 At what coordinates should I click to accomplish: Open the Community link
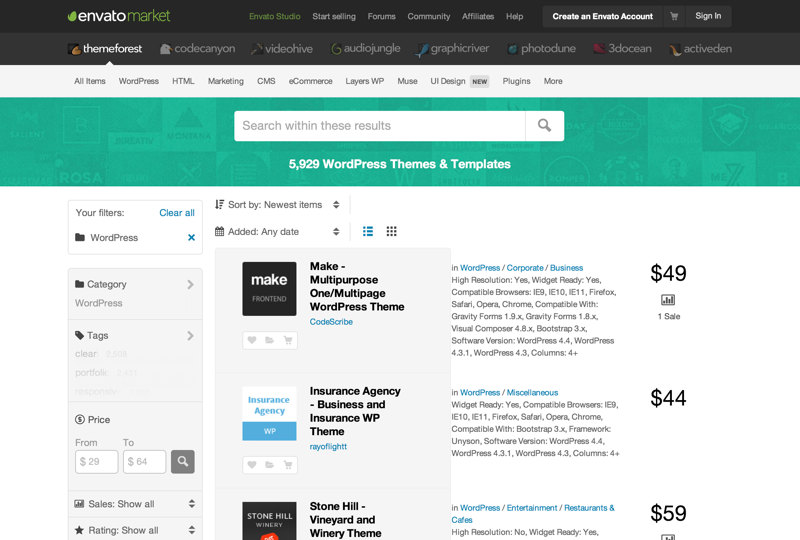click(429, 16)
